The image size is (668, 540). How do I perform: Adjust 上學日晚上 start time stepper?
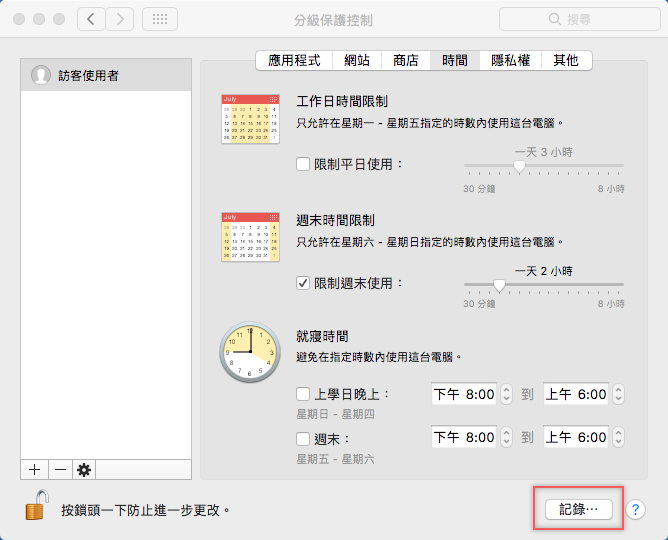coord(506,394)
